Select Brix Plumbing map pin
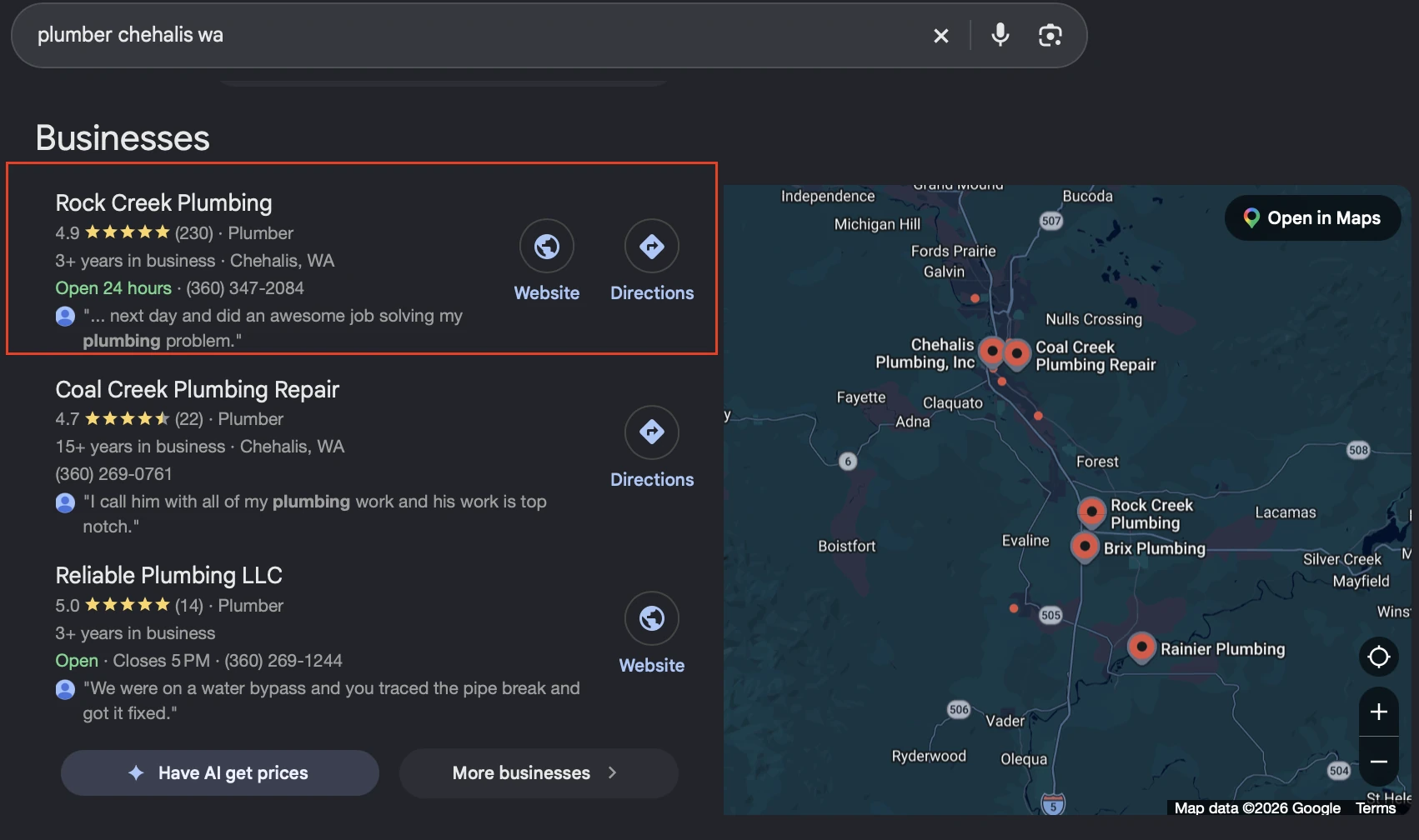The width and height of the screenshot is (1419, 840). pyautogui.click(x=1084, y=547)
